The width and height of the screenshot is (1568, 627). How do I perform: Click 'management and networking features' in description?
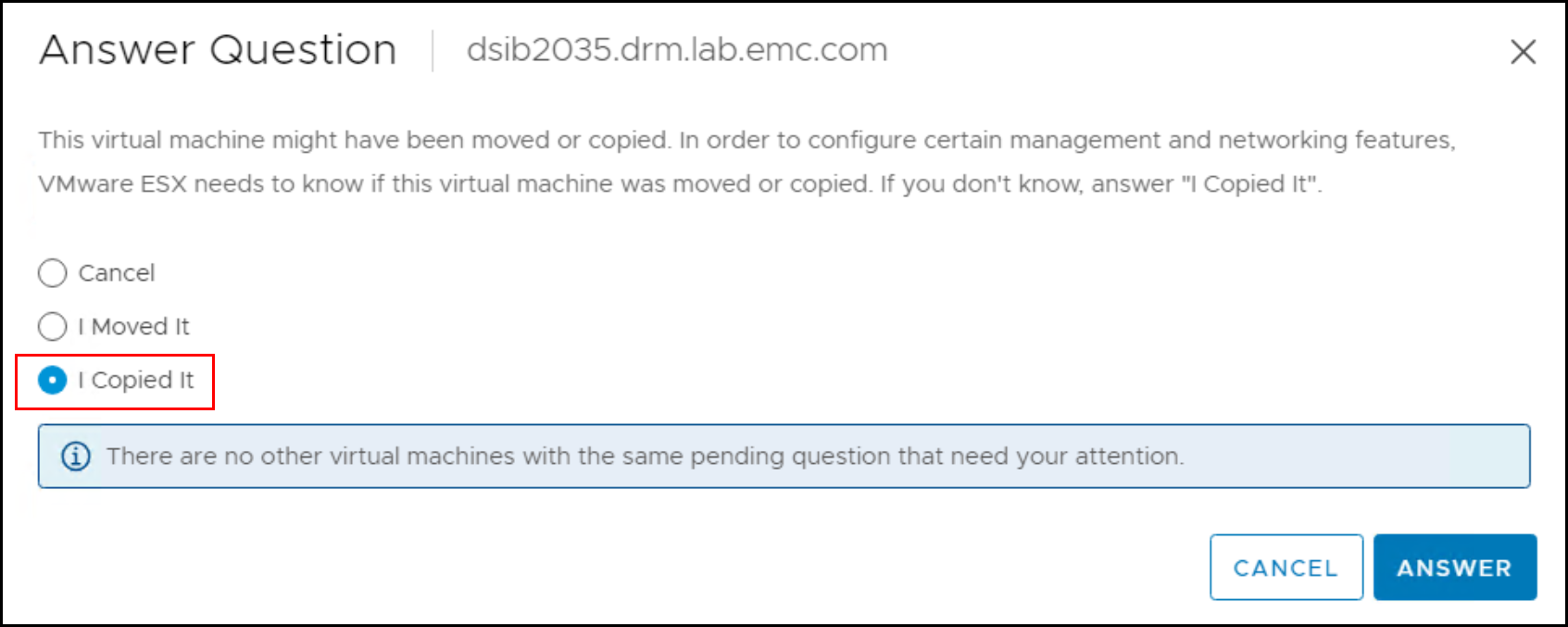click(x=1232, y=141)
